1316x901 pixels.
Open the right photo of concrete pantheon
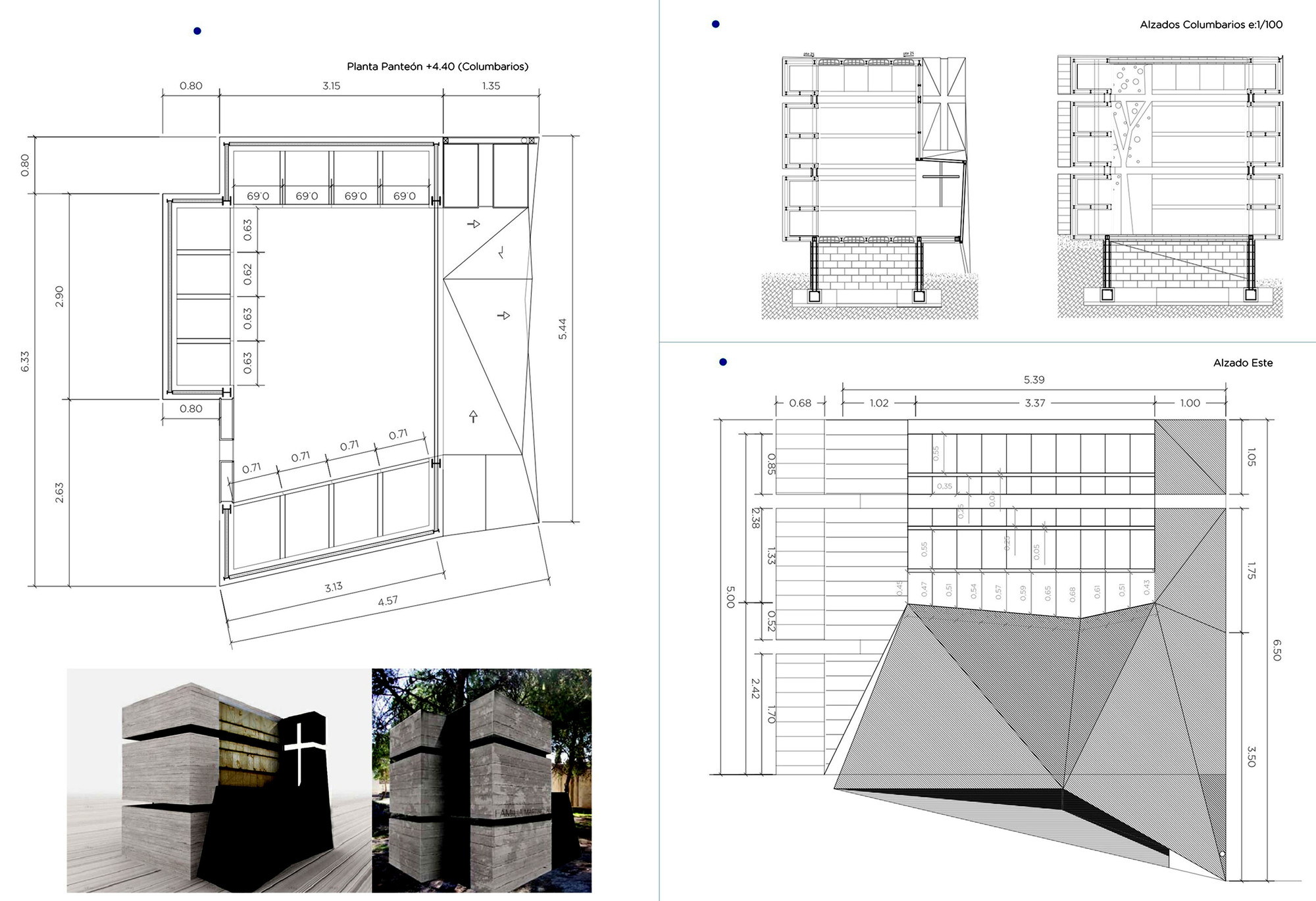481,780
